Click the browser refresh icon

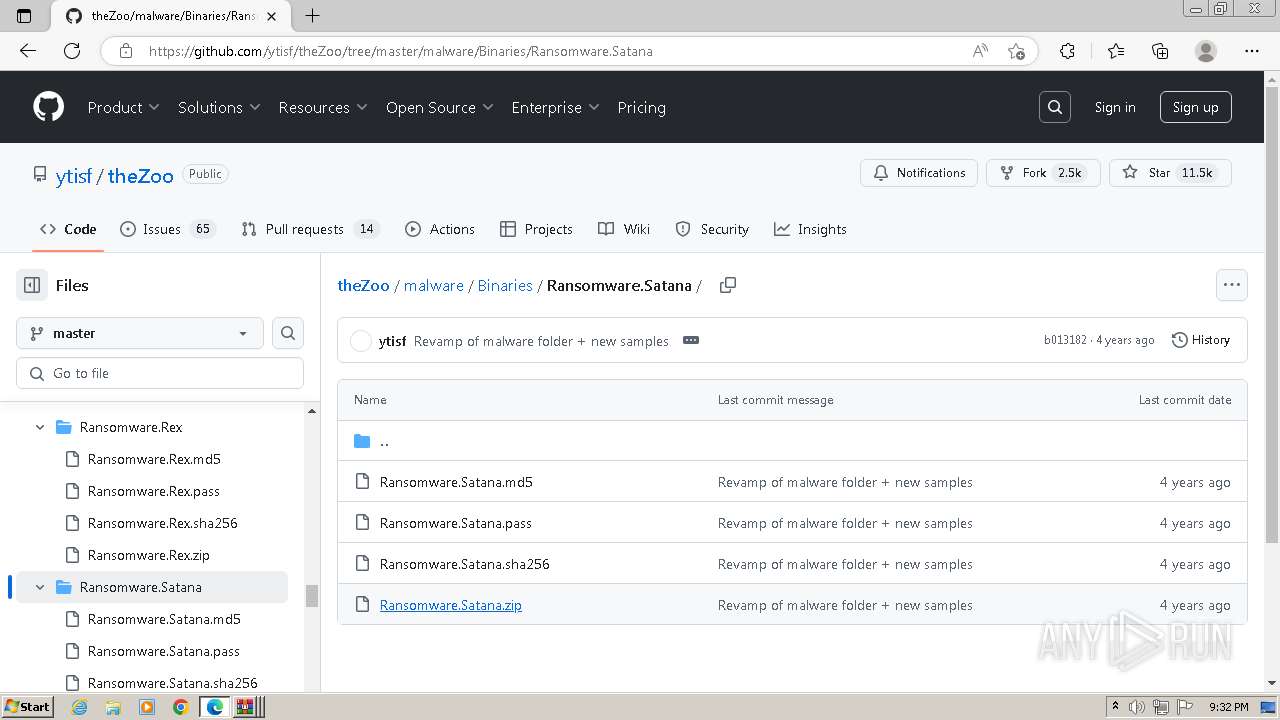[x=72, y=51]
